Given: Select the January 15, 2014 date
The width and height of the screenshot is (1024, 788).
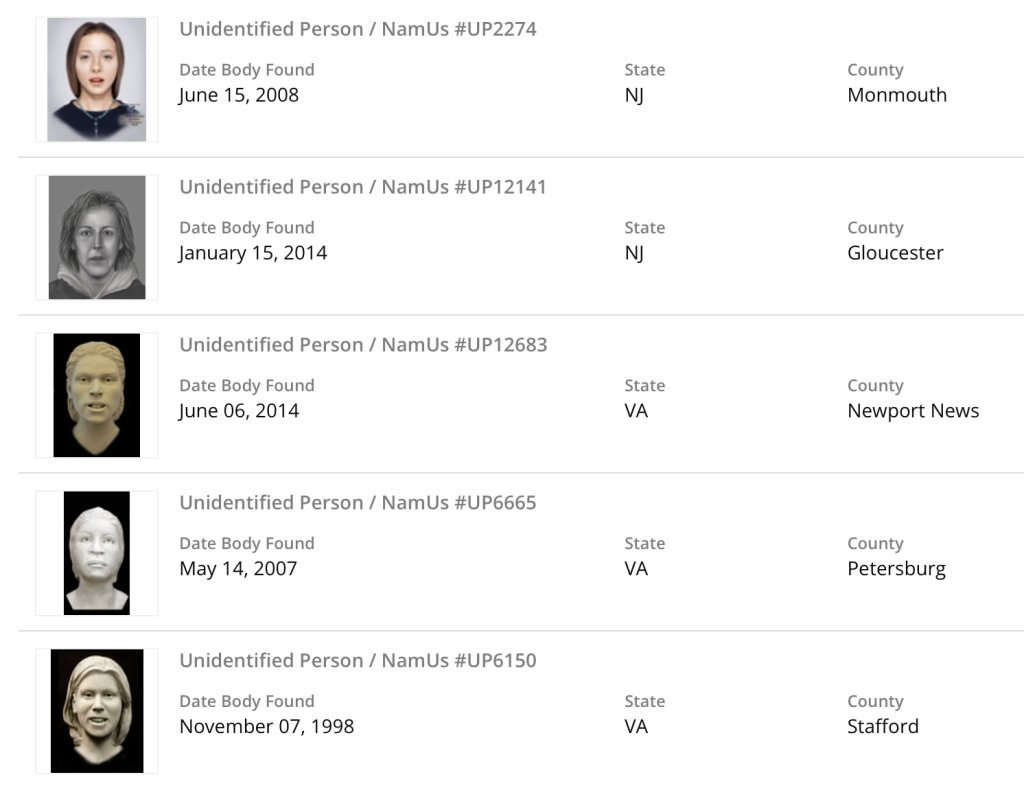Looking at the screenshot, I should point(253,253).
